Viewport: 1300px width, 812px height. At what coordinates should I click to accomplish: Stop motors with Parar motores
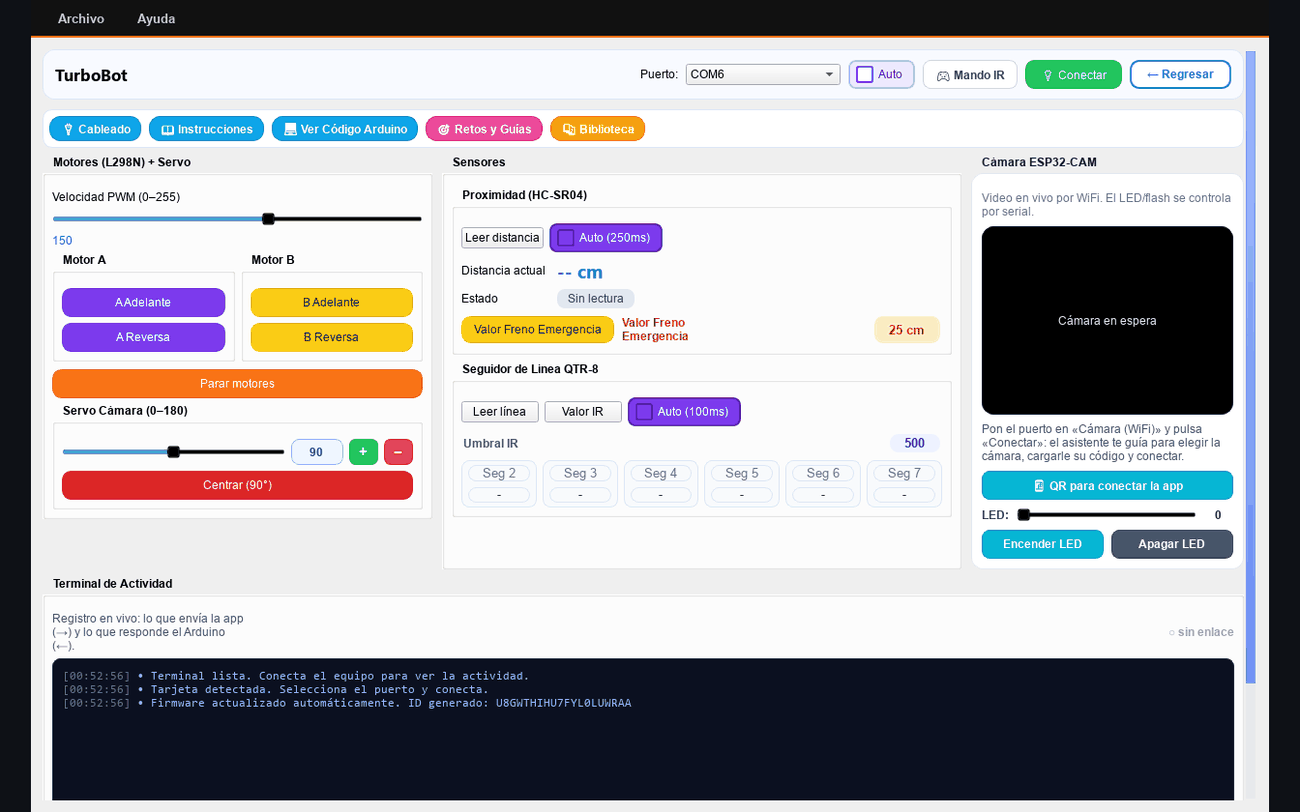(x=237, y=384)
